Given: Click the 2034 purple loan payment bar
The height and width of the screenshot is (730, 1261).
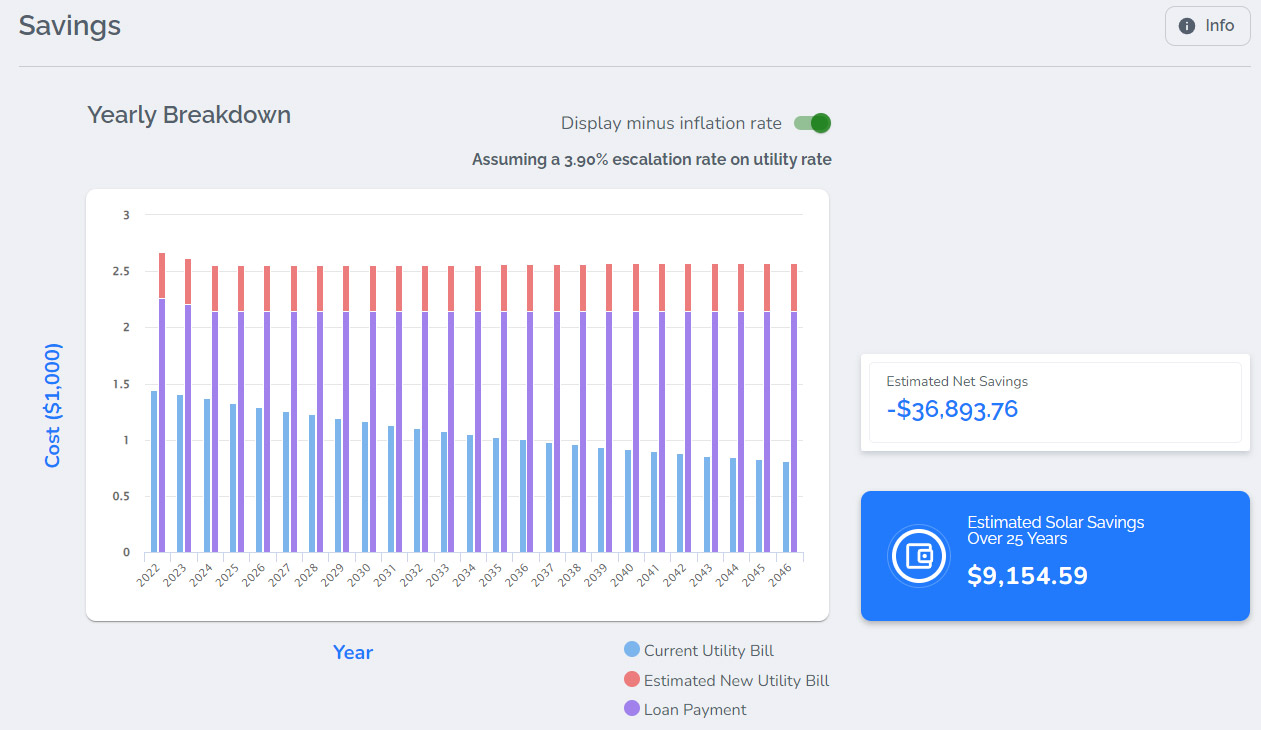Looking at the screenshot, I should pyautogui.click(x=478, y=430).
